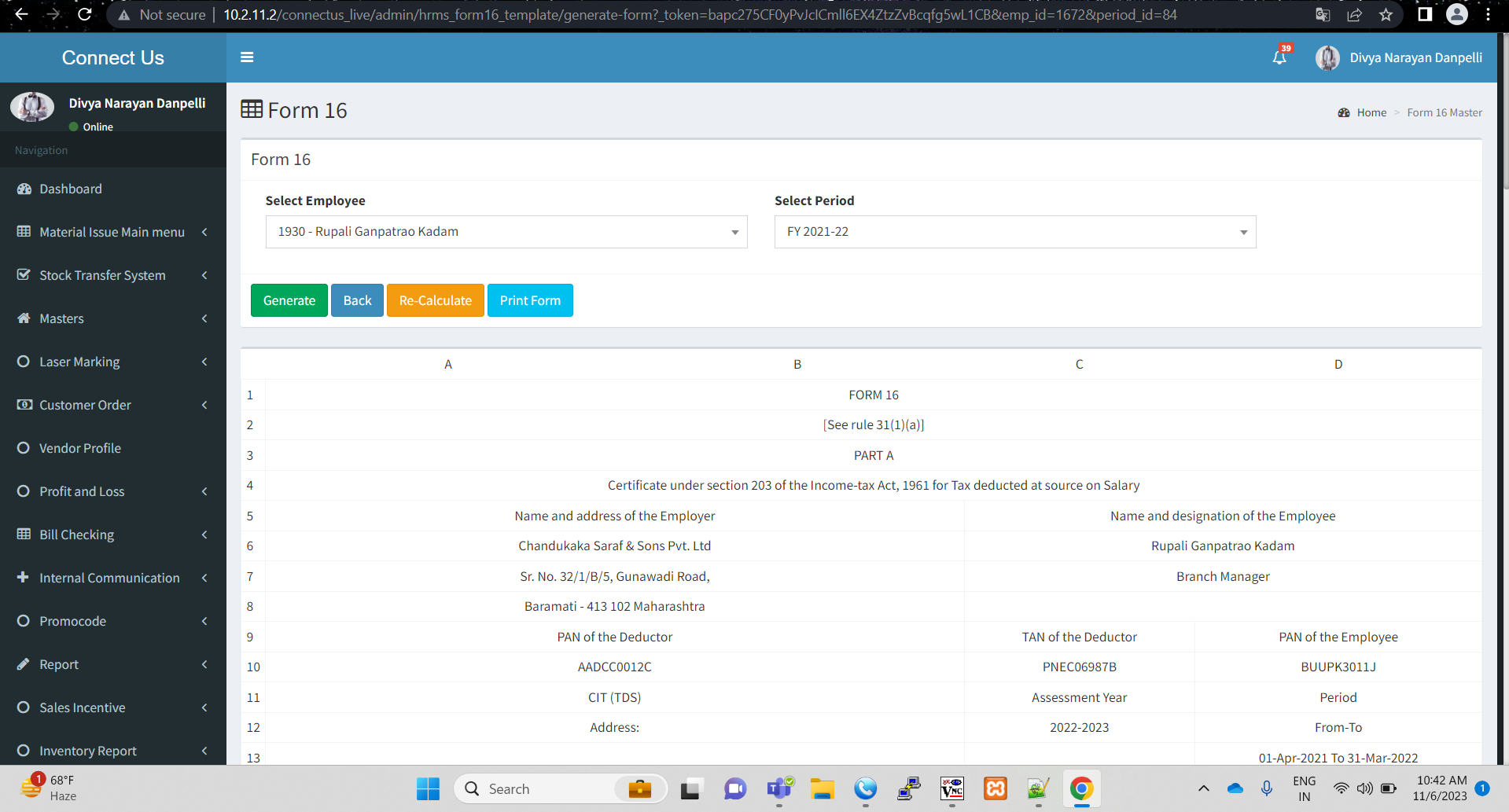This screenshot has width=1509, height=812.
Task: Click the Material Issue Main menu icon
Action: [x=24, y=232]
